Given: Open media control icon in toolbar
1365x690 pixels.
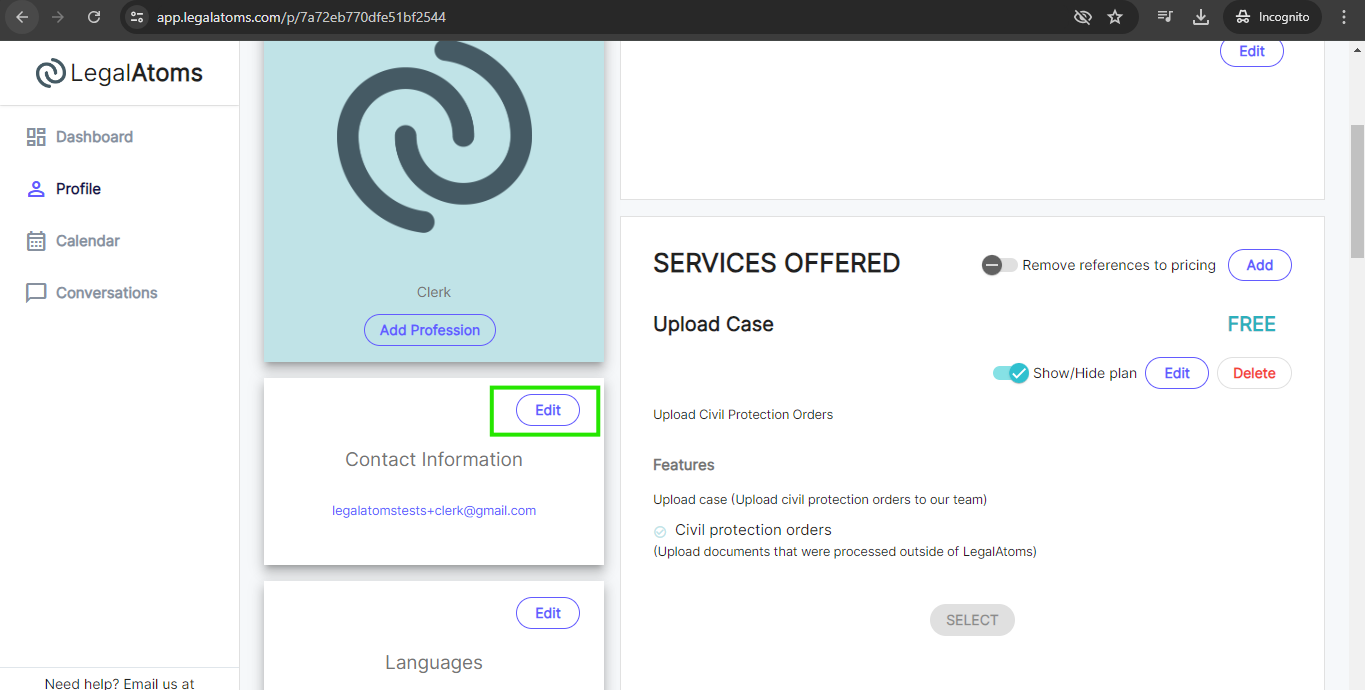Looking at the screenshot, I should click(x=1165, y=17).
